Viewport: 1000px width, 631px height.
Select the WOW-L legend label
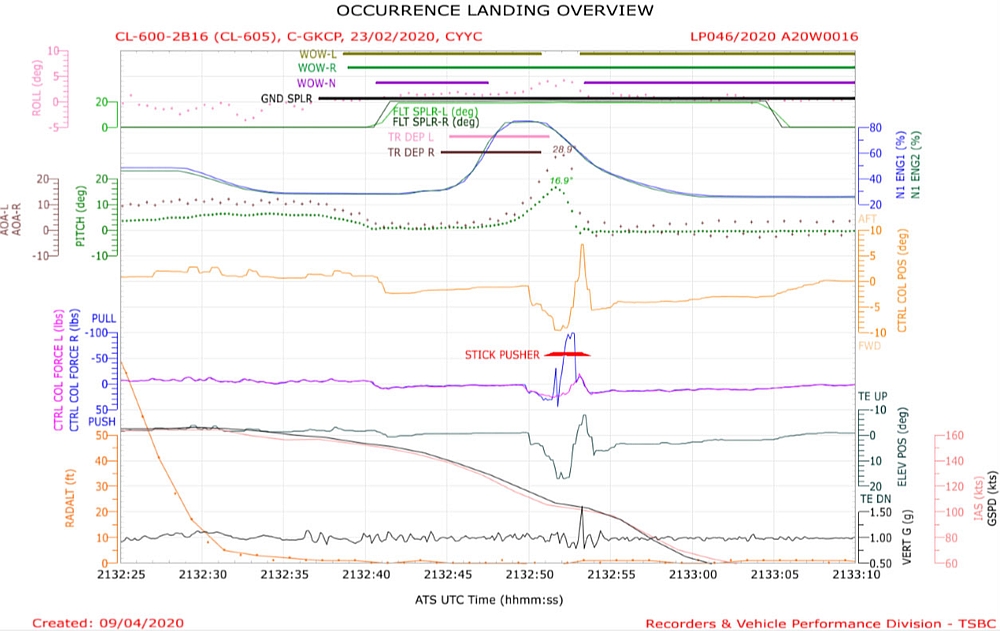(x=318, y=53)
